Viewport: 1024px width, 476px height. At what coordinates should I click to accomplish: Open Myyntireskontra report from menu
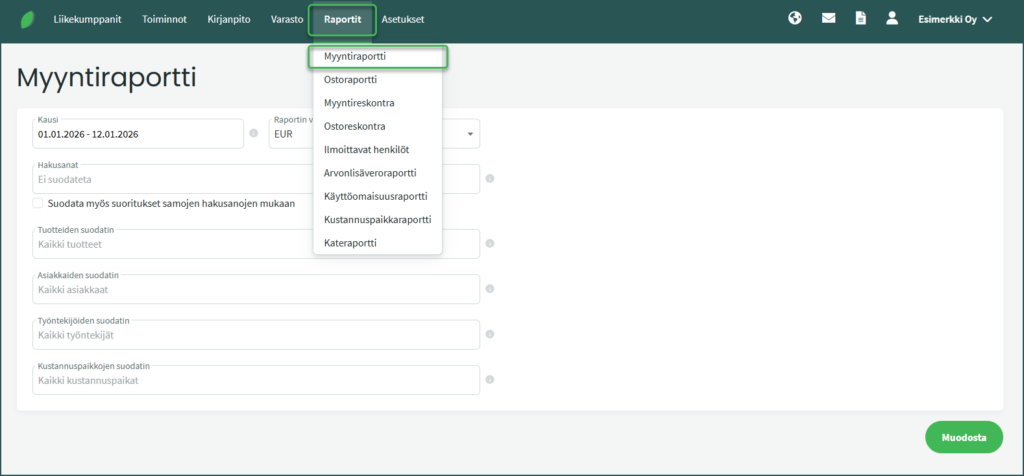(359, 103)
